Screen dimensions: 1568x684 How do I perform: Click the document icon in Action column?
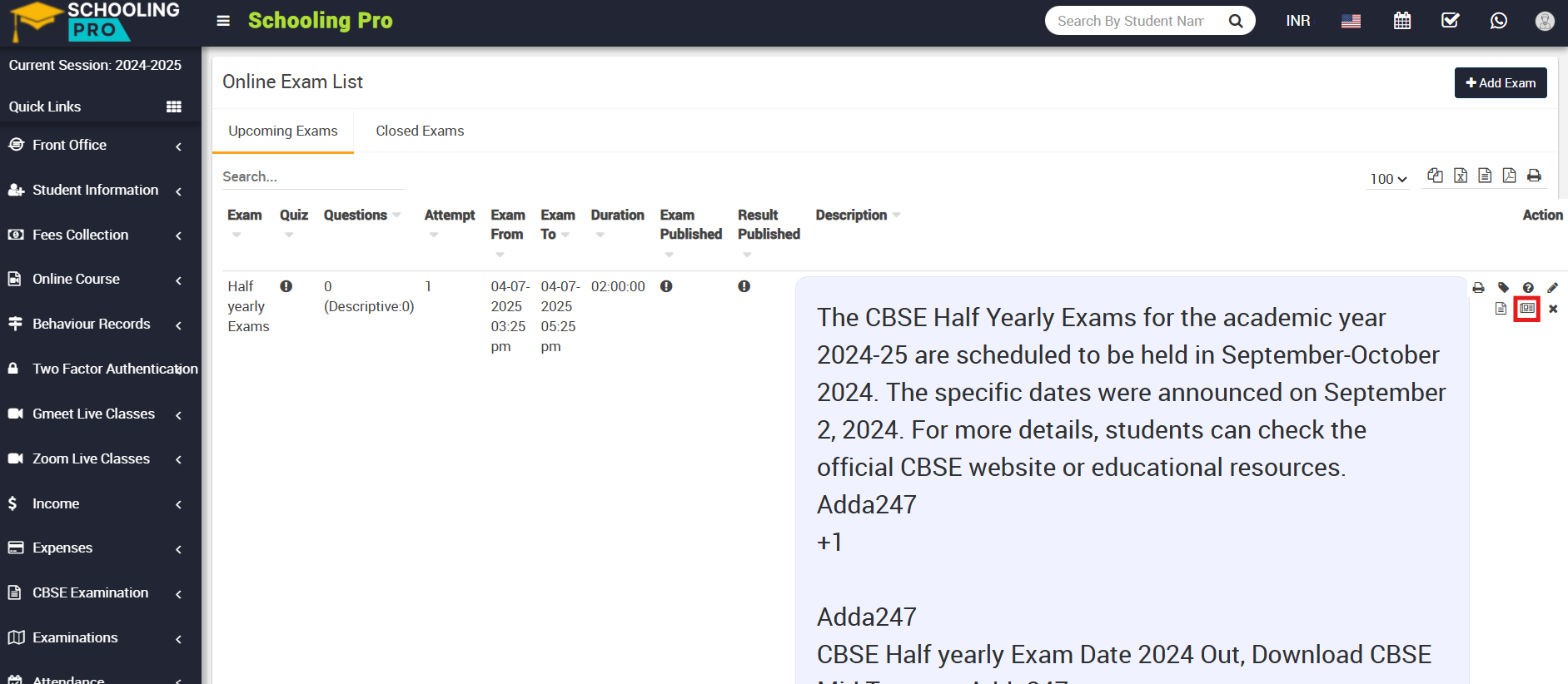pyautogui.click(x=1501, y=309)
